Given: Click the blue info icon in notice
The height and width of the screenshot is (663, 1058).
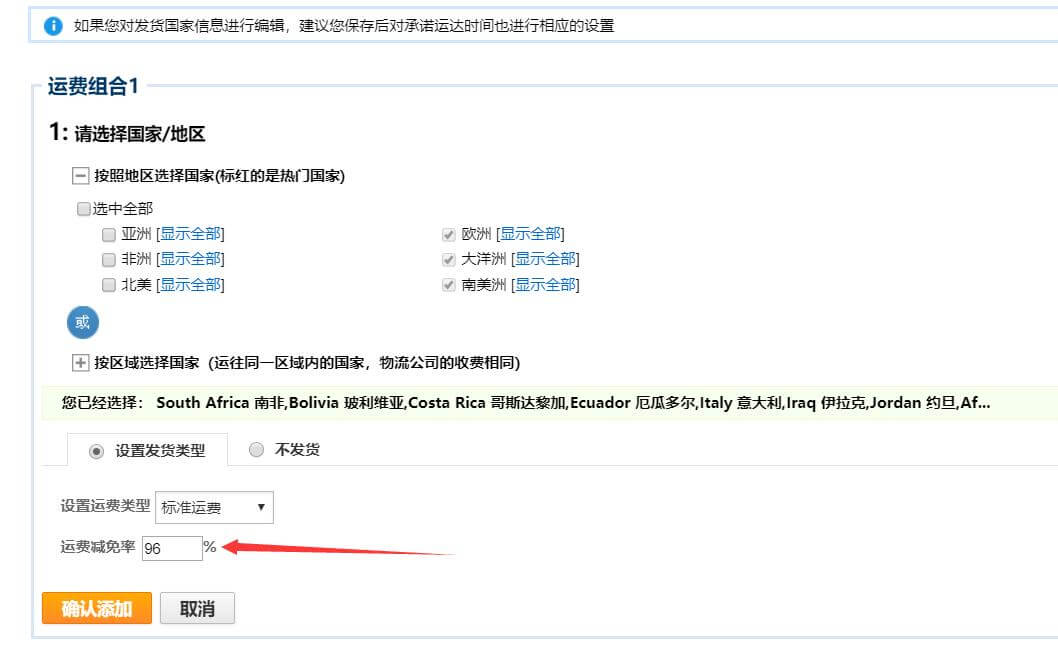Looking at the screenshot, I should point(53,25).
